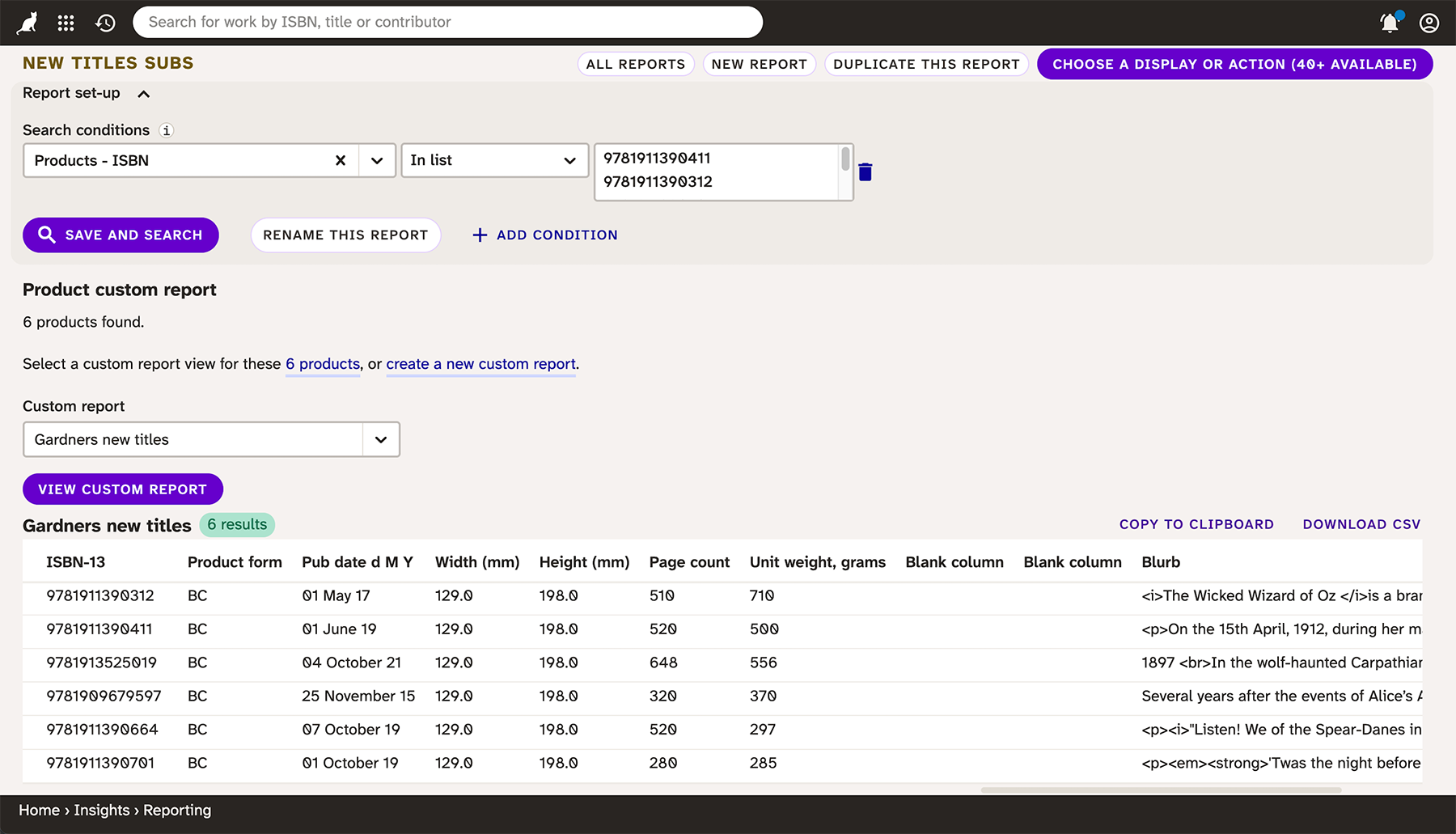Choose a display or action button
The height and width of the screenshot is (834, 1456).
1235,64
